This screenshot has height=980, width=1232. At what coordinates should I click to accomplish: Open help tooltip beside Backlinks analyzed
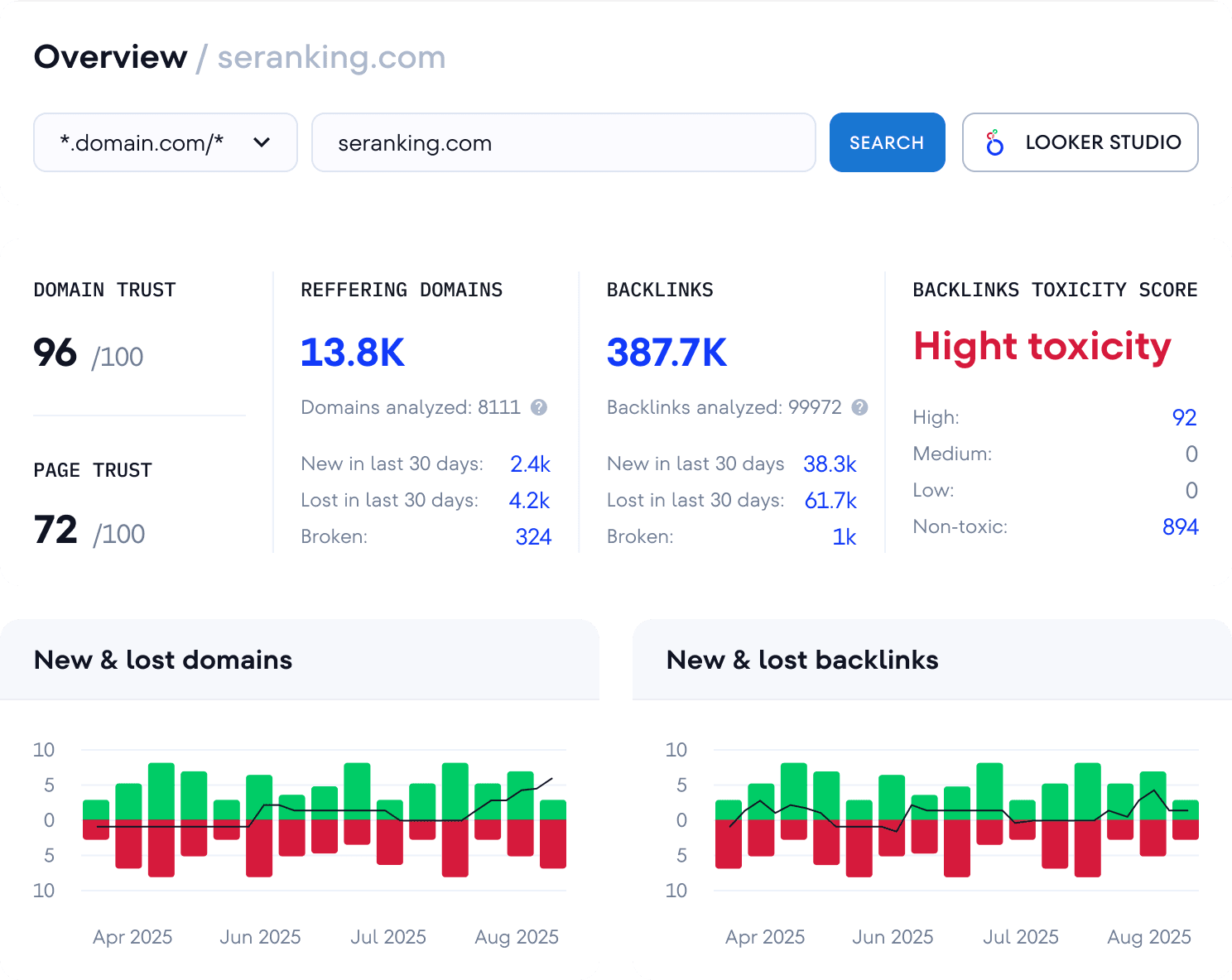point(859,407)
